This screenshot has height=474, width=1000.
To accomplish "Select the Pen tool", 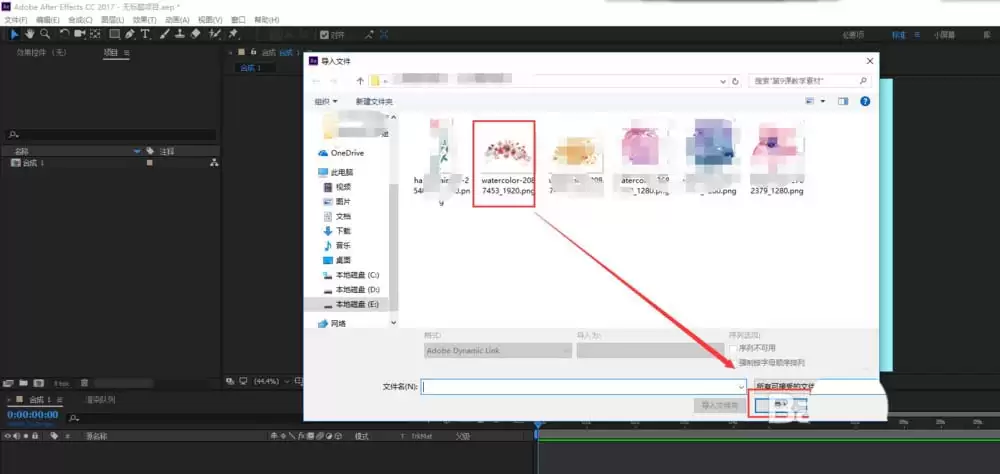I will click(x=130, y=34).
